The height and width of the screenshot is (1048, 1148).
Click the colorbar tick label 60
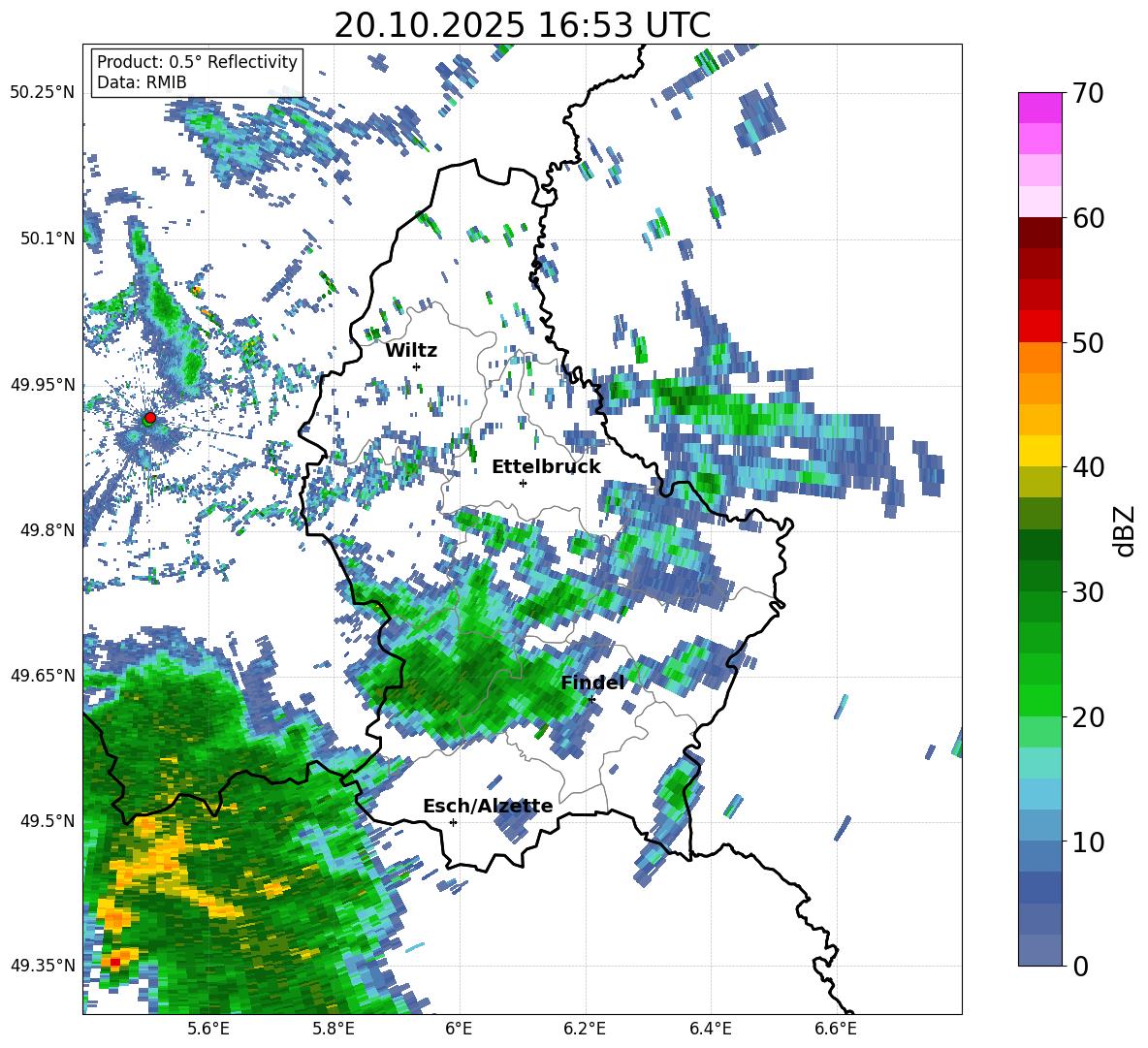click(1088, 218)
